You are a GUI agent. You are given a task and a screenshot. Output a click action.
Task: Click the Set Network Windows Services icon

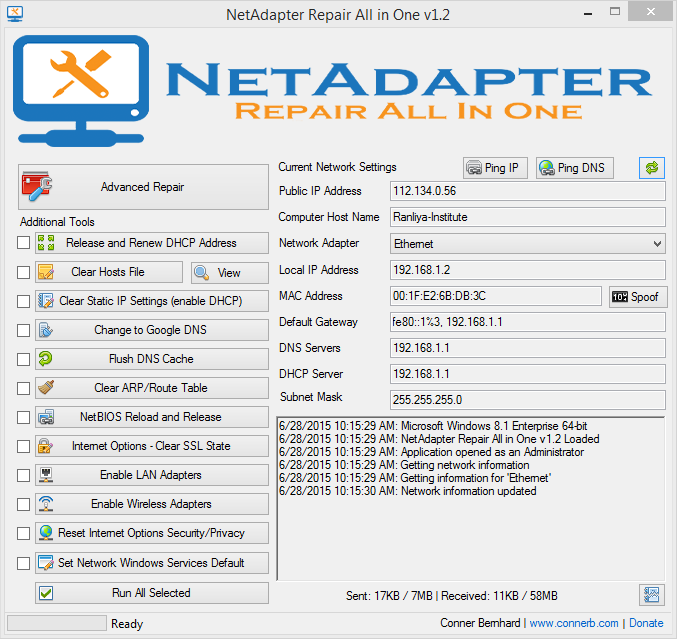click(46, 563)
